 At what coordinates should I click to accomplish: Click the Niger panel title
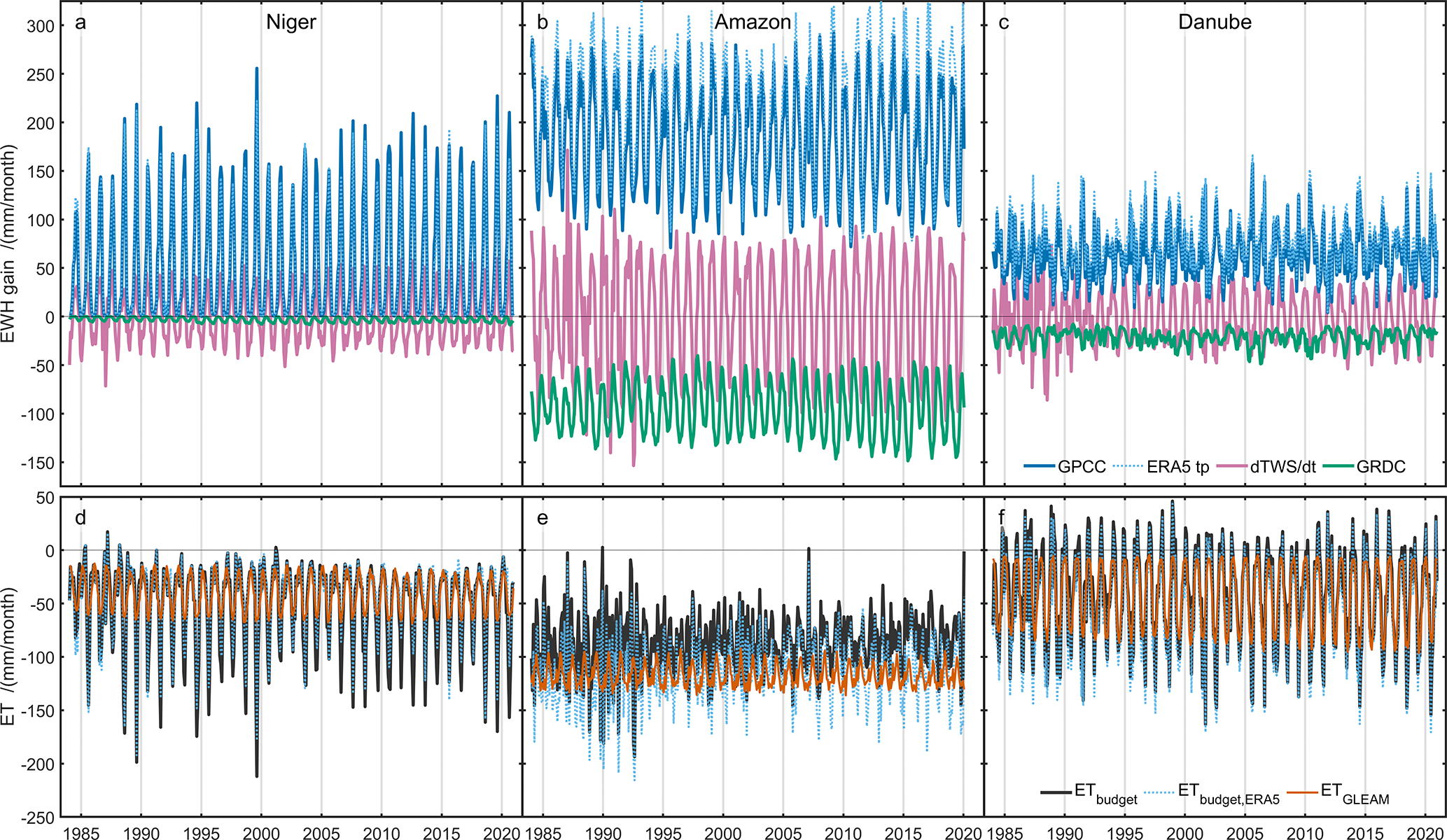(x=291, y=22)
